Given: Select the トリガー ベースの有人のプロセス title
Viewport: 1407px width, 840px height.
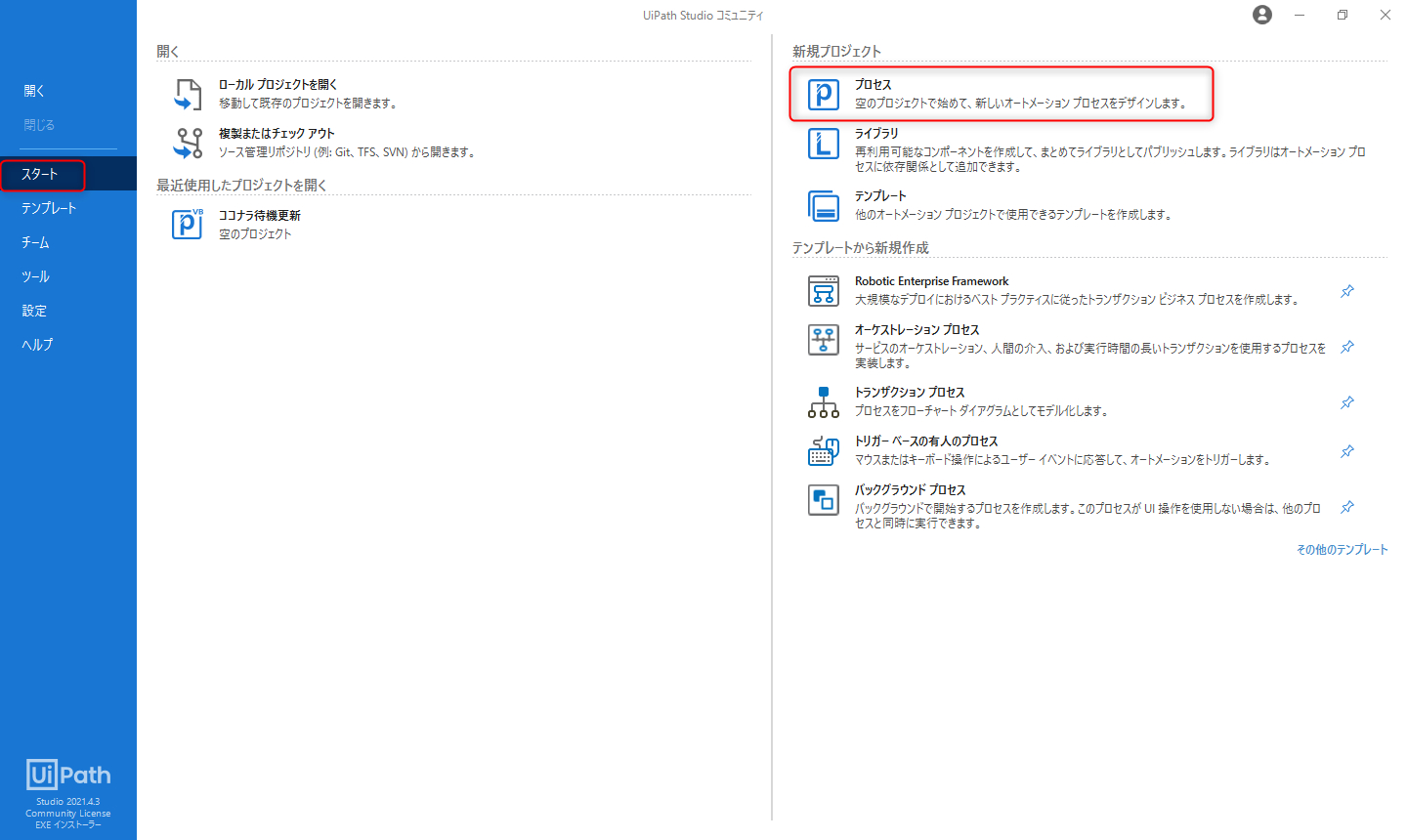Looking at the screenshot, I should [x=926, y=441].
